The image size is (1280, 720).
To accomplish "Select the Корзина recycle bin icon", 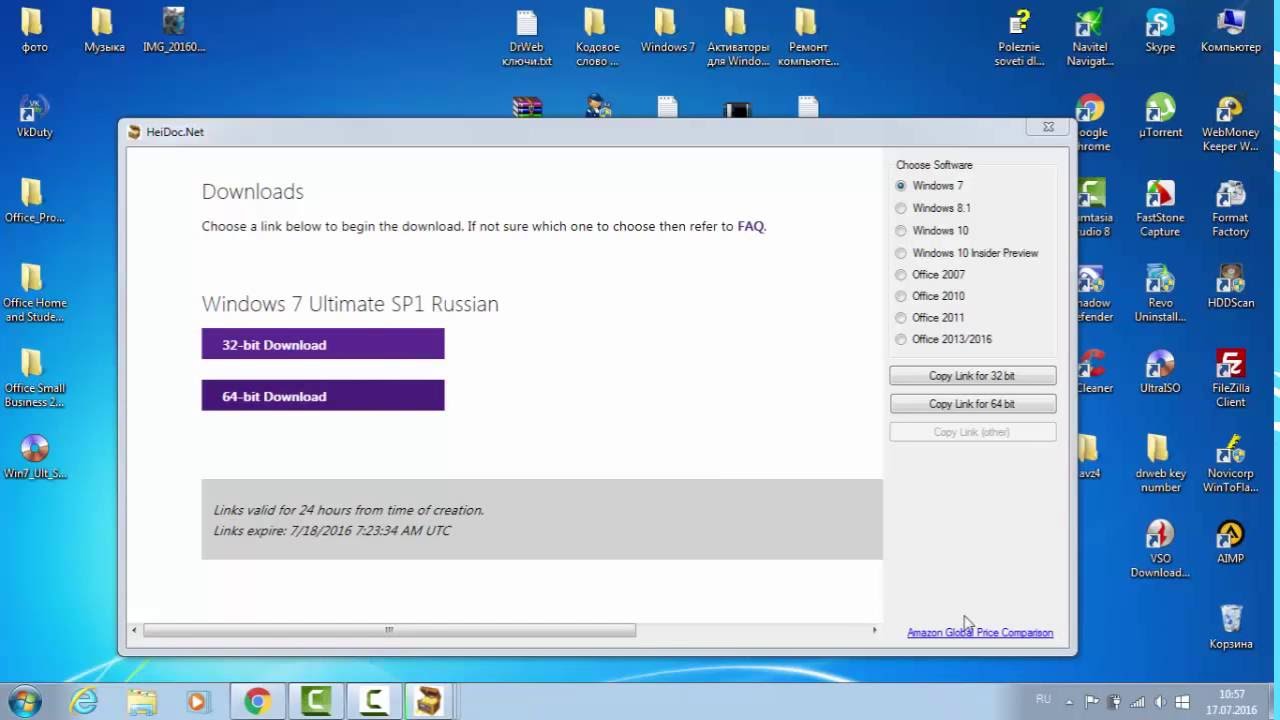I will point(1230,627).
